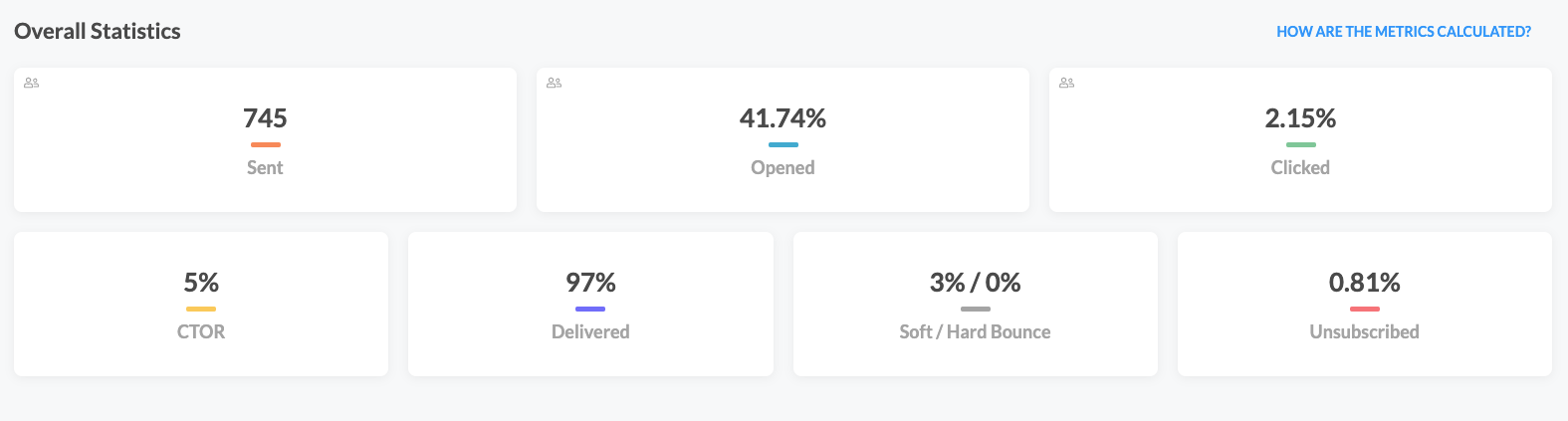Click the 2.15% Clicked value

[1300, 118]
